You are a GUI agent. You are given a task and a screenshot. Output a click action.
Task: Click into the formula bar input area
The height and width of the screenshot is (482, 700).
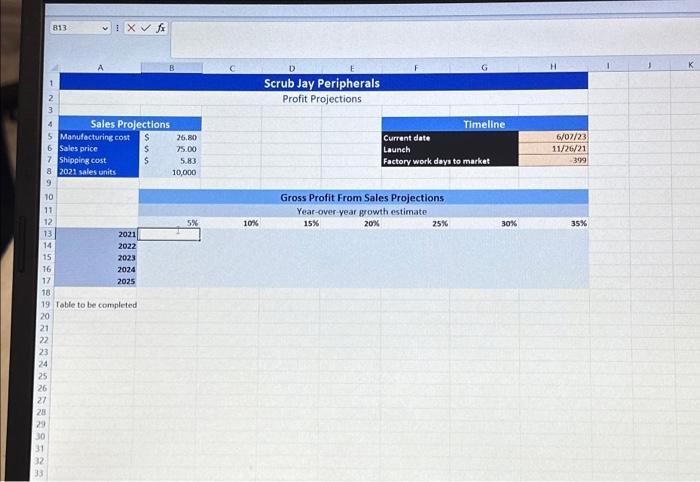(433, 38)
